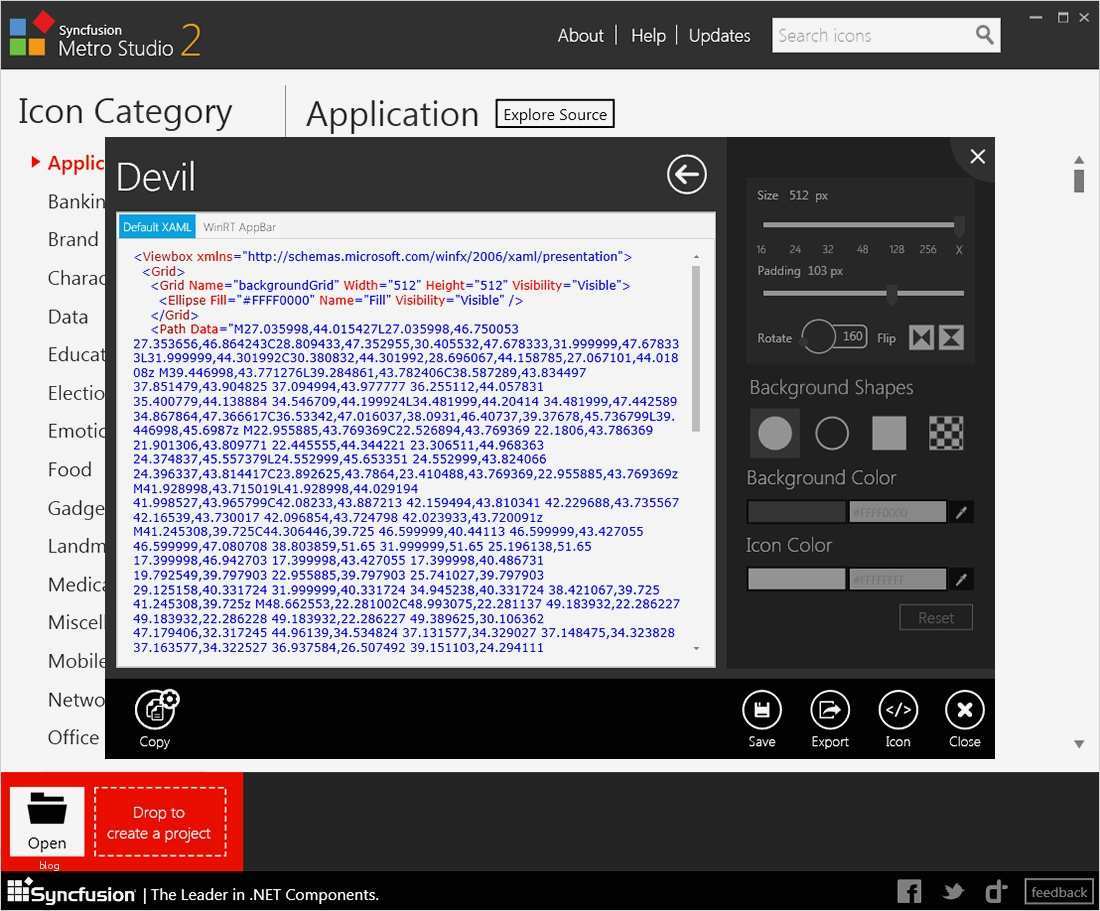Switch to Icon view via code icon
The image size is (1100, 911).
point(897,710)
